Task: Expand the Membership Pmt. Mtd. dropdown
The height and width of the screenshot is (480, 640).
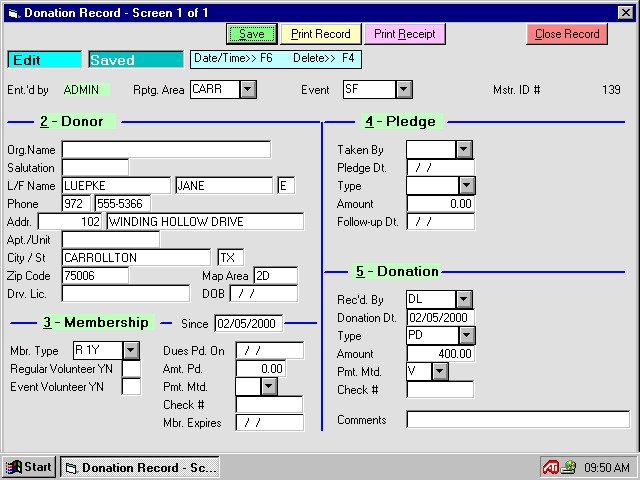Action: [x=269, y=387]
